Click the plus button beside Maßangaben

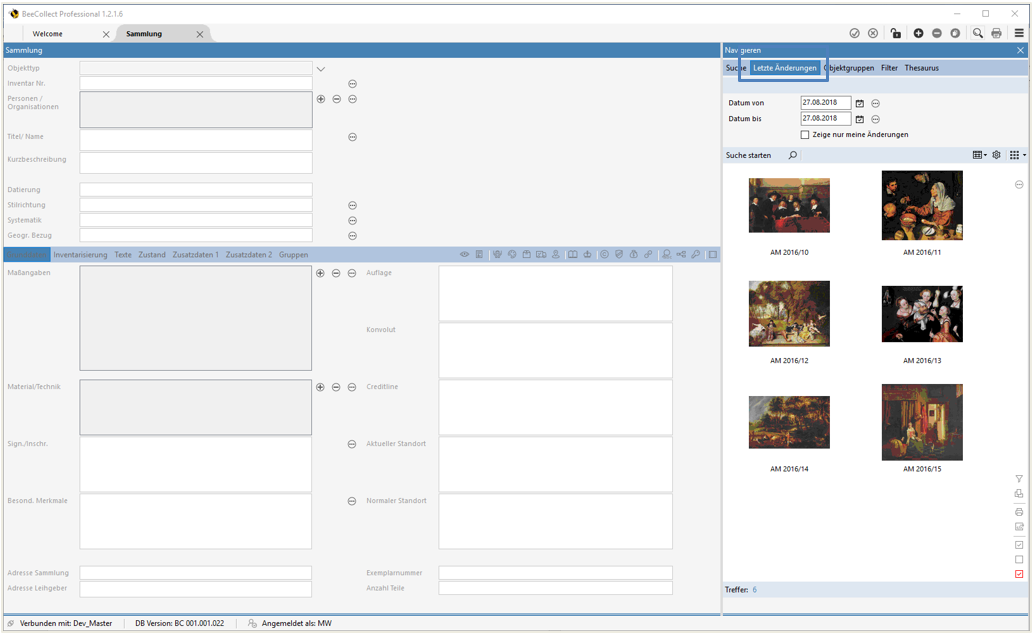pos(320,273)
